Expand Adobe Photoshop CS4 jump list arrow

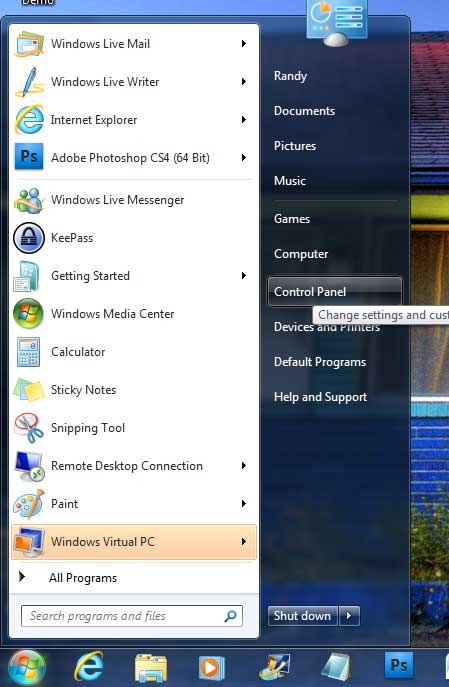coord(244,157)
